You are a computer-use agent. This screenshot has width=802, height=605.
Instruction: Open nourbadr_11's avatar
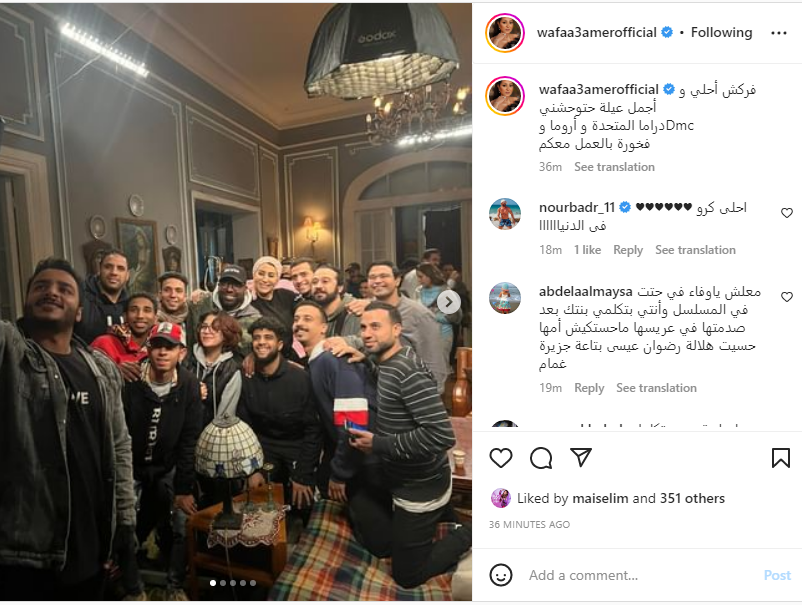(x=505, y=214)
